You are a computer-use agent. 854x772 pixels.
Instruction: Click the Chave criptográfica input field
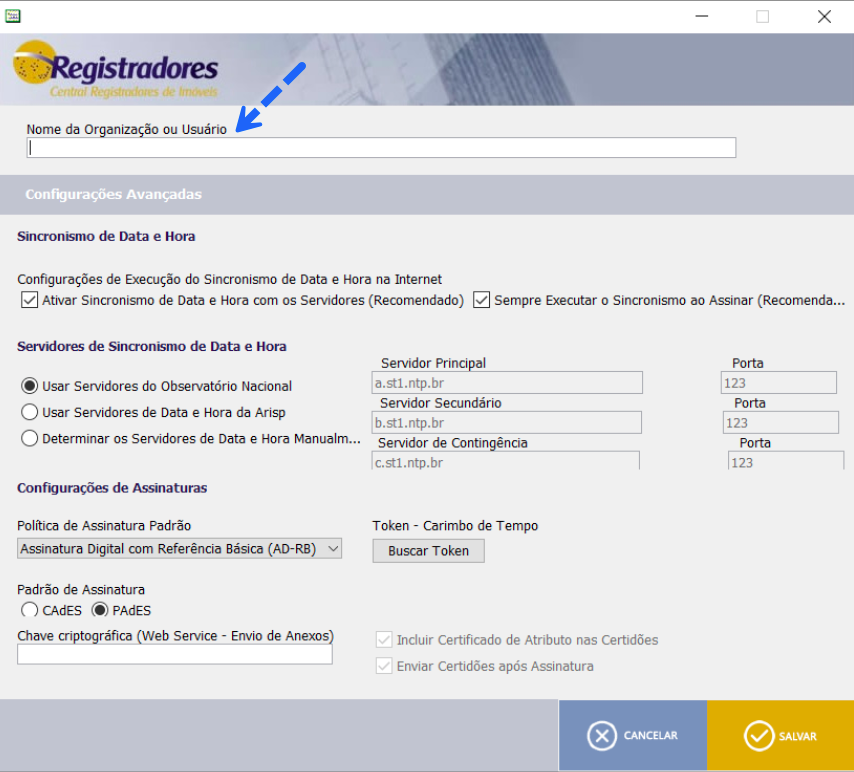174,653
